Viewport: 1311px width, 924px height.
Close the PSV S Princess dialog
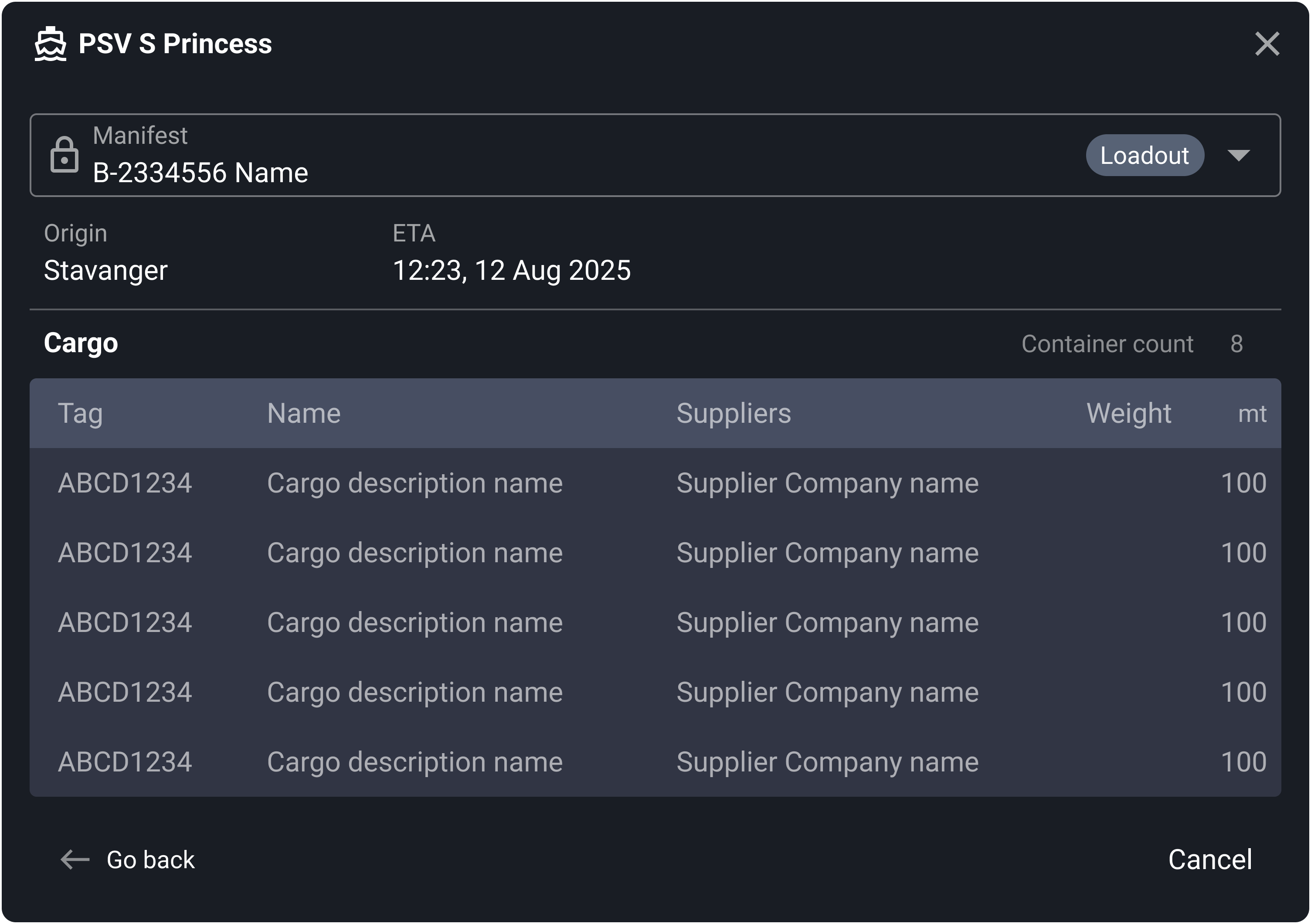[x=1267, y=44]
